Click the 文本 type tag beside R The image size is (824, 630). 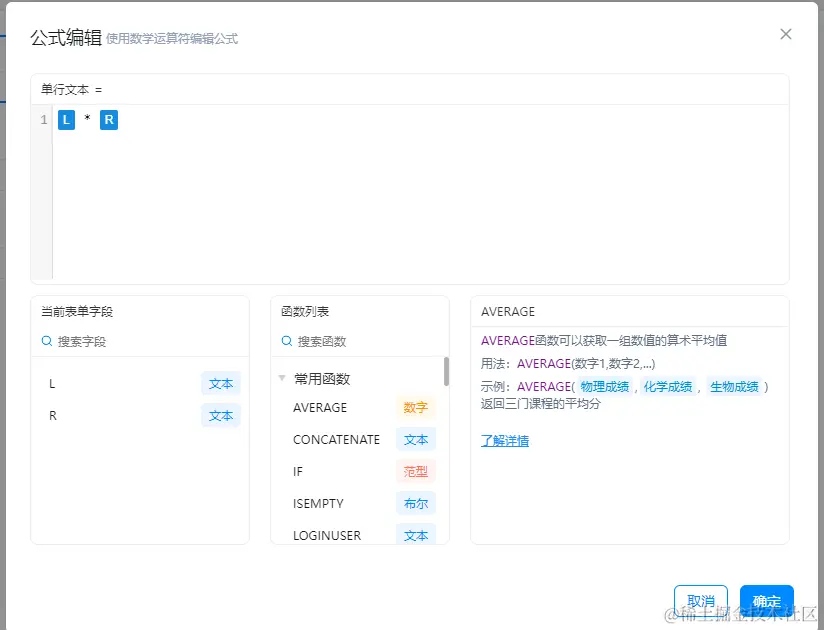point(221,416)
